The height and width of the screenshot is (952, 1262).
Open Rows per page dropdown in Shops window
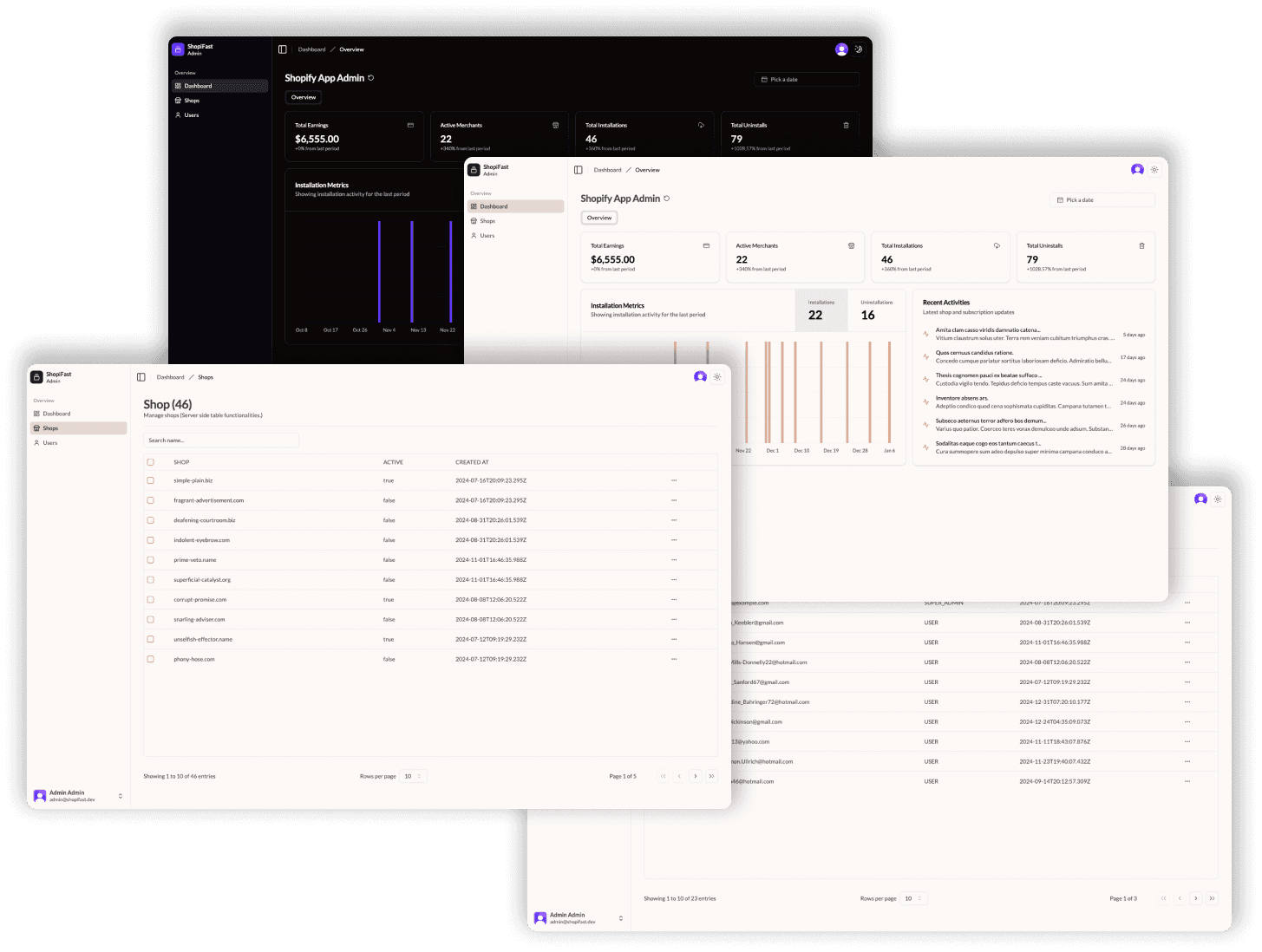click(x=413, y=776)
